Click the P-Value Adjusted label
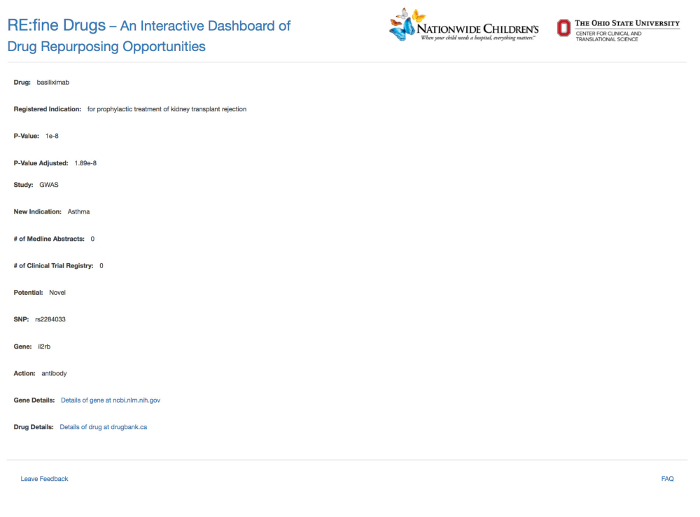The image size is (700, 517). [41, 163]
